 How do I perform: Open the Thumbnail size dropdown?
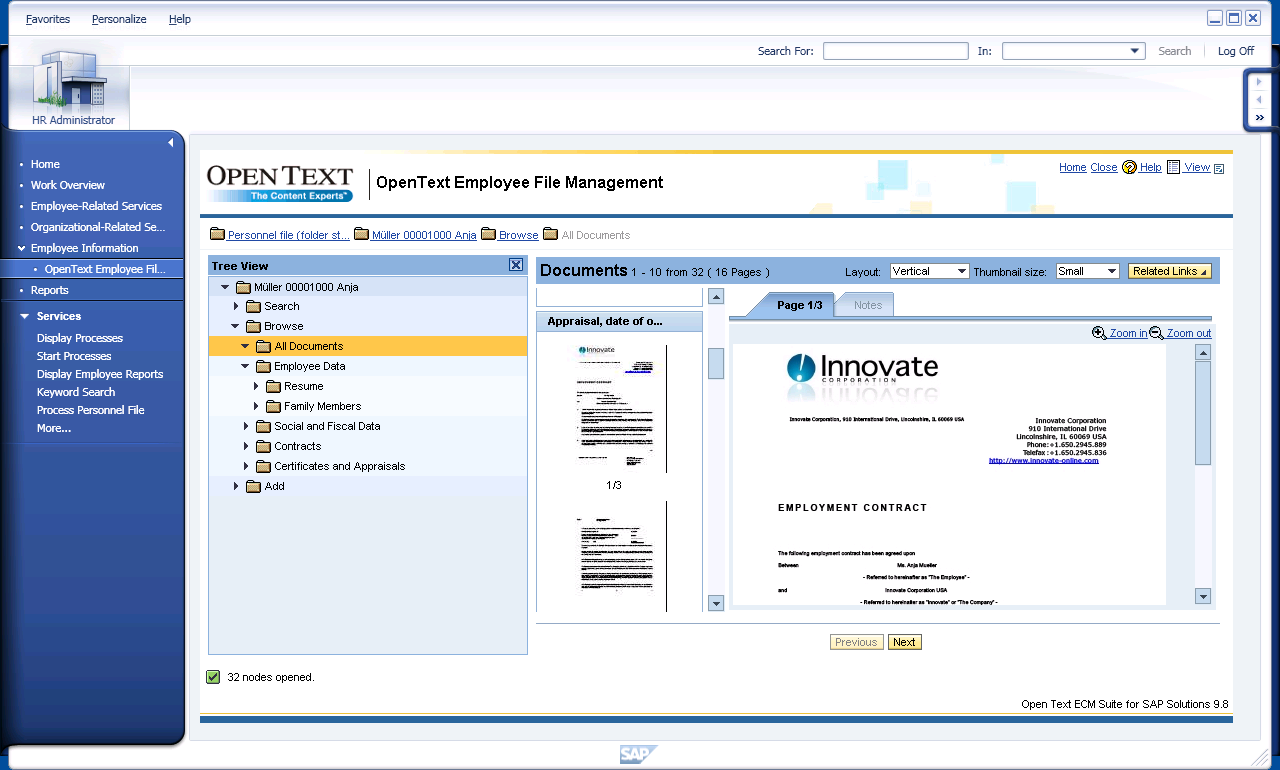click(x=1087, y=271)
